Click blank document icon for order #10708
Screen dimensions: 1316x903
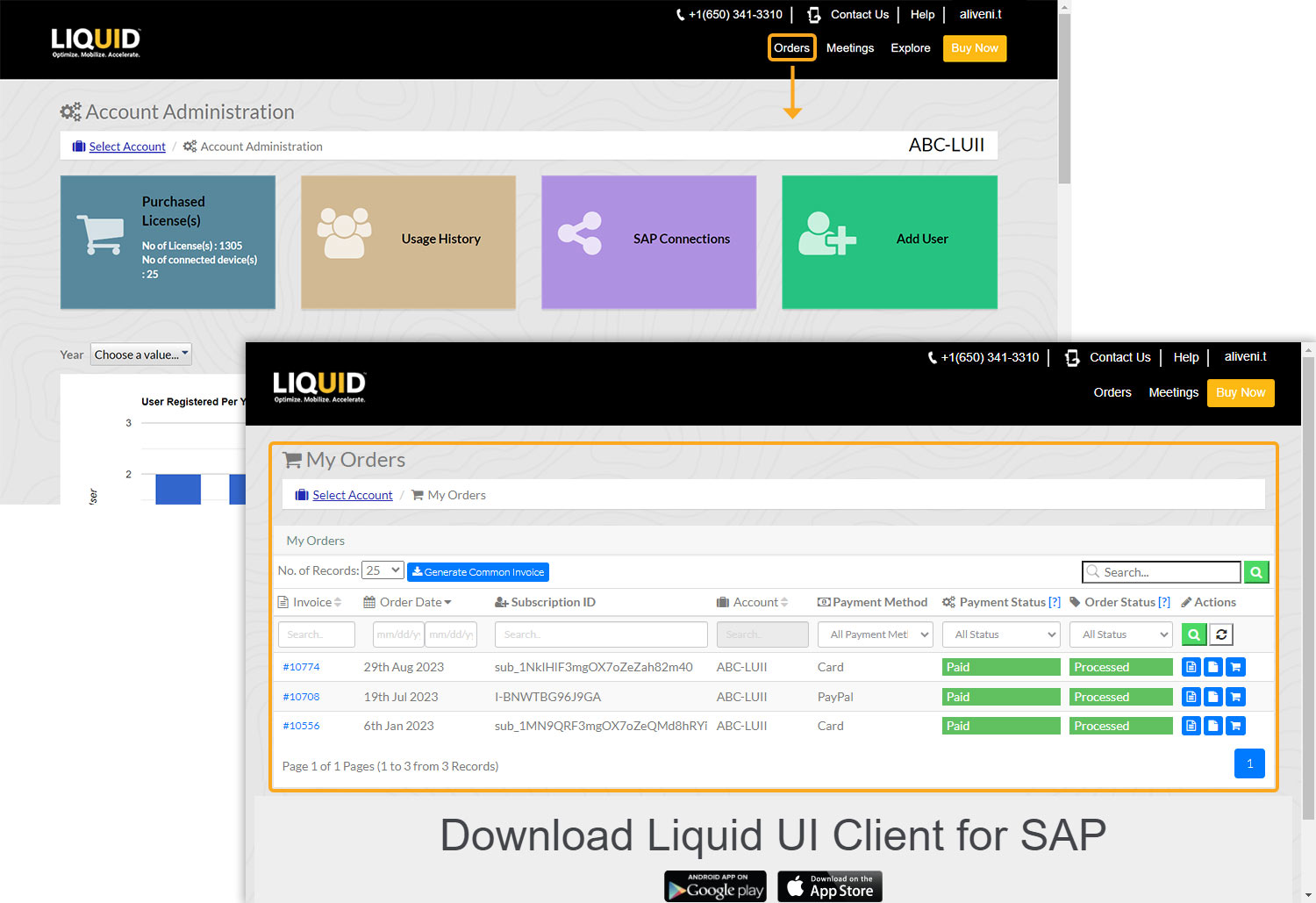tap(1213, 697)
